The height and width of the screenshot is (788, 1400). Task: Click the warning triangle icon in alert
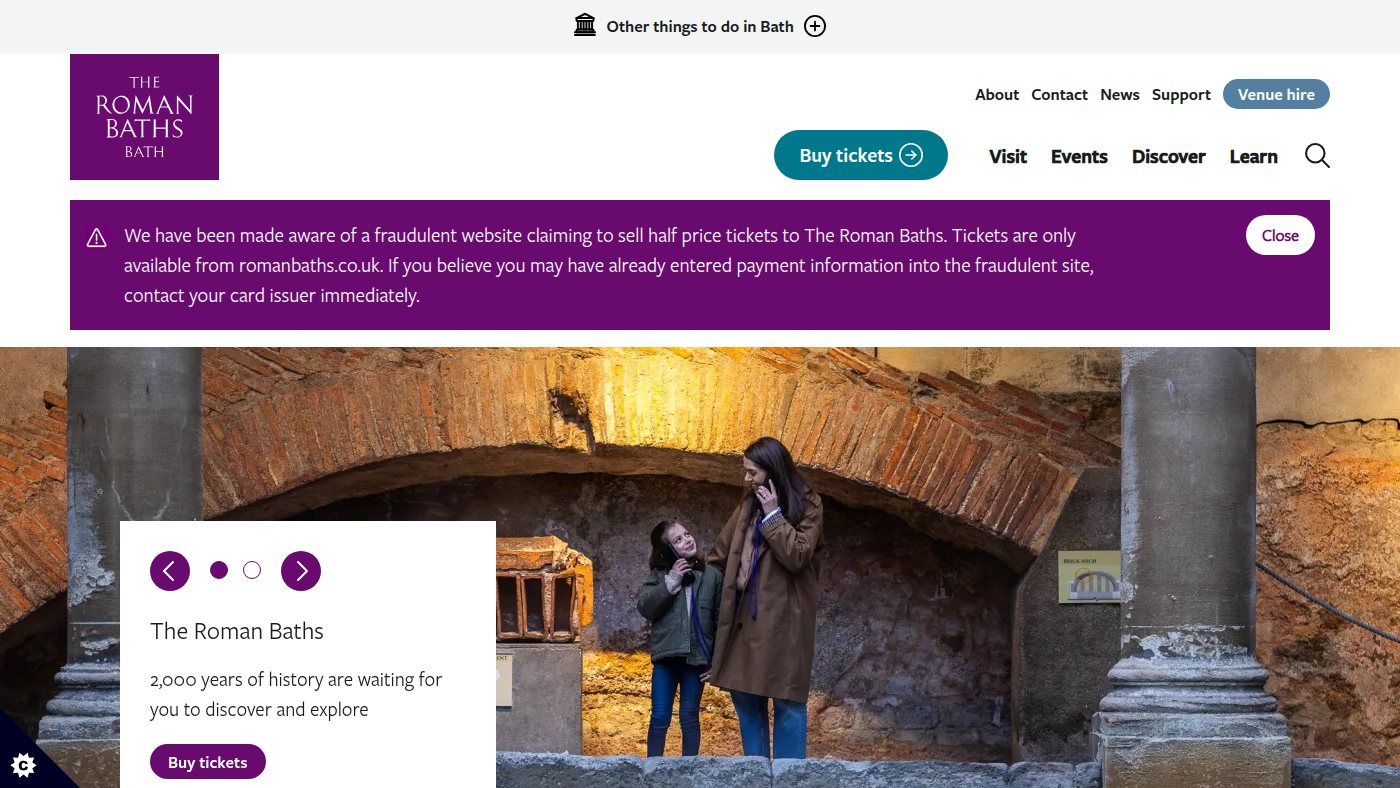coord(96,237)
